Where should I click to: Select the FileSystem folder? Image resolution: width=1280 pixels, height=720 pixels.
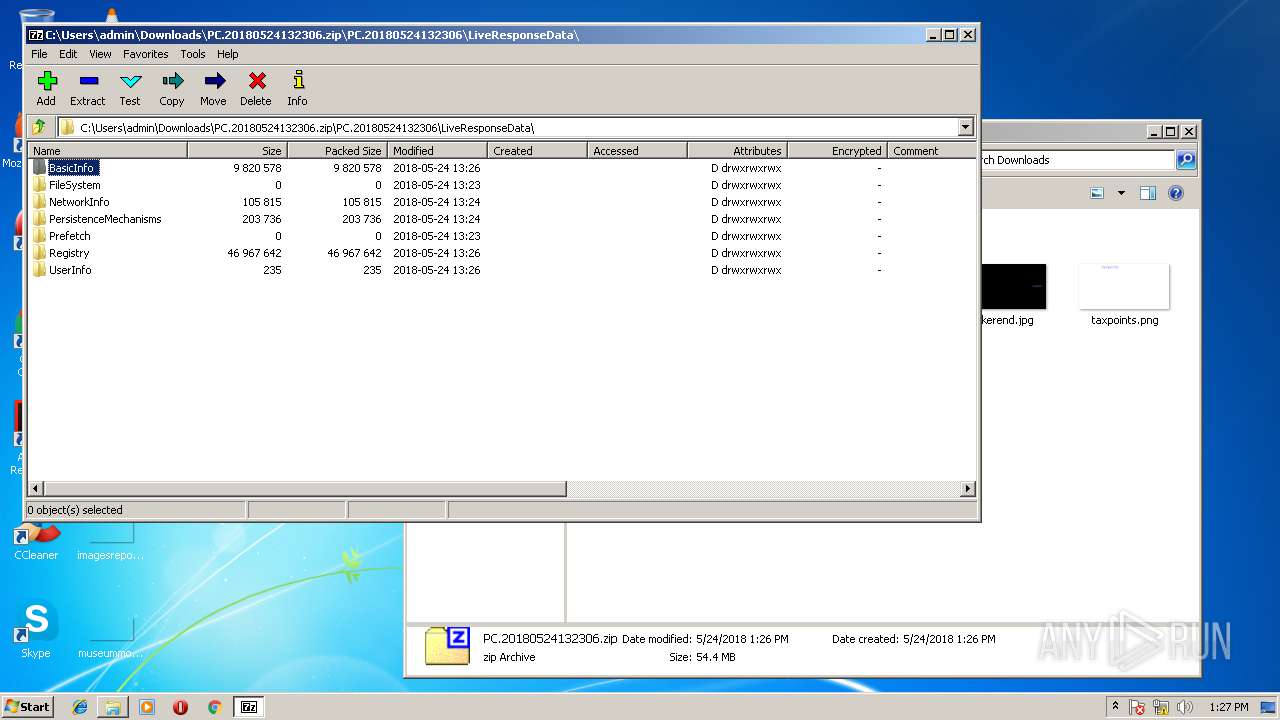[74, 185]
